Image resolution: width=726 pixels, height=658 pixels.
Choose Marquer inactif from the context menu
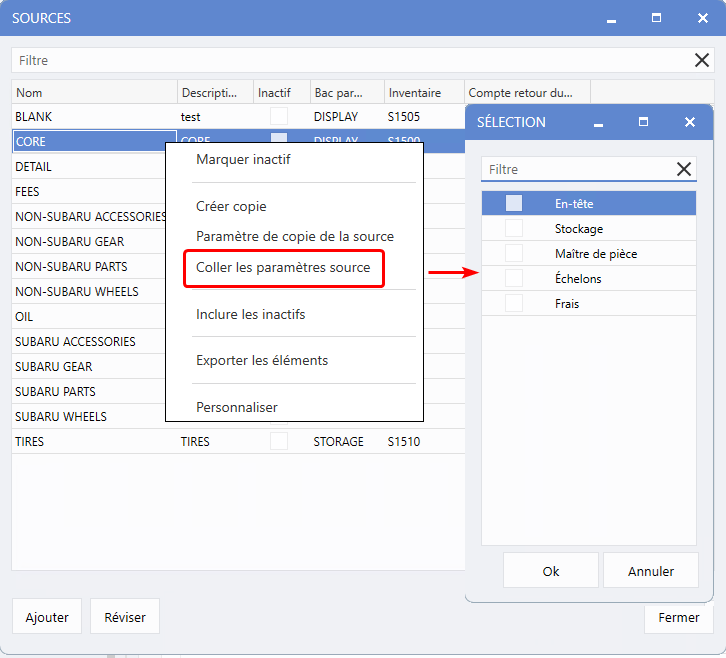pyautogui.click(x=243, y=159)
